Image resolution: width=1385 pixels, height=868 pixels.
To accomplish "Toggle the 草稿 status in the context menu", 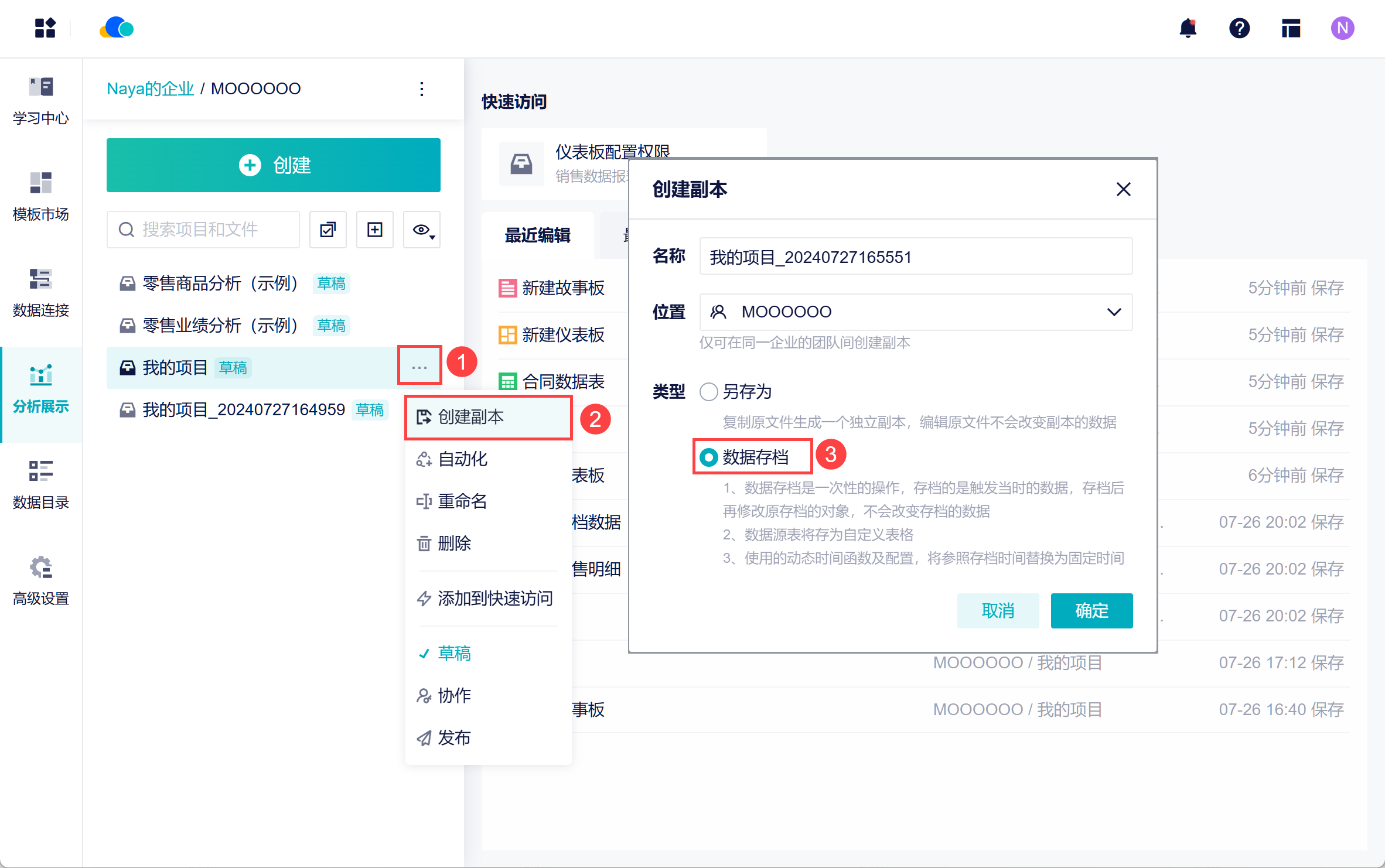I will pos(455,653).
